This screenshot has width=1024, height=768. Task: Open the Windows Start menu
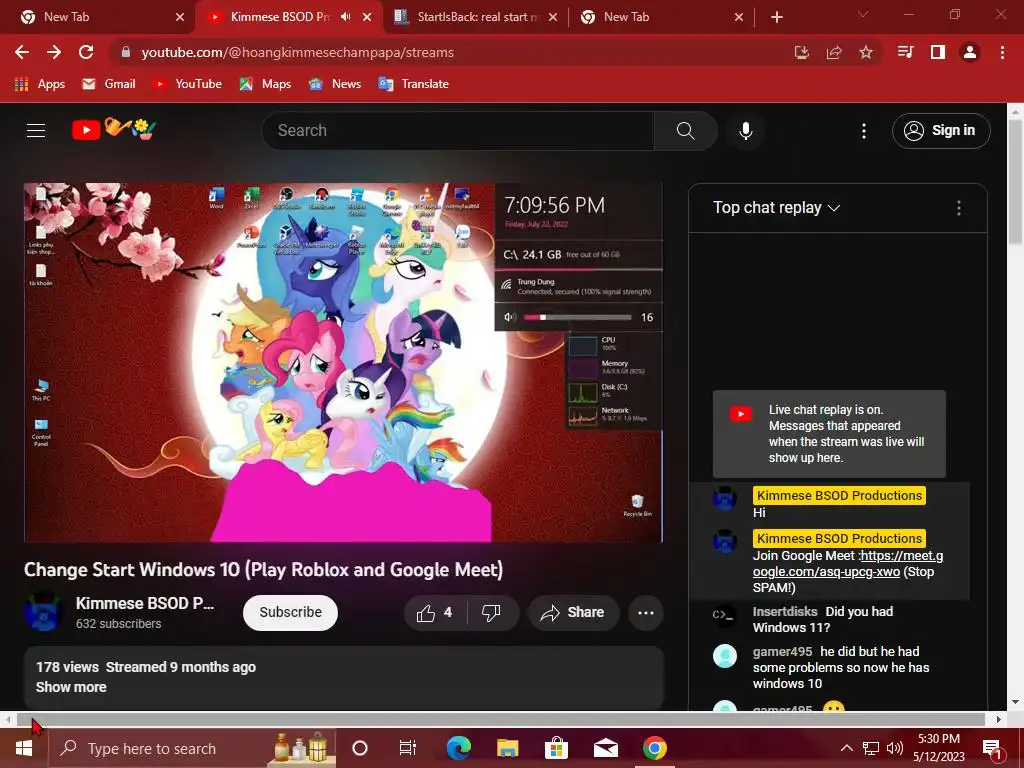[x=24, y=748]
